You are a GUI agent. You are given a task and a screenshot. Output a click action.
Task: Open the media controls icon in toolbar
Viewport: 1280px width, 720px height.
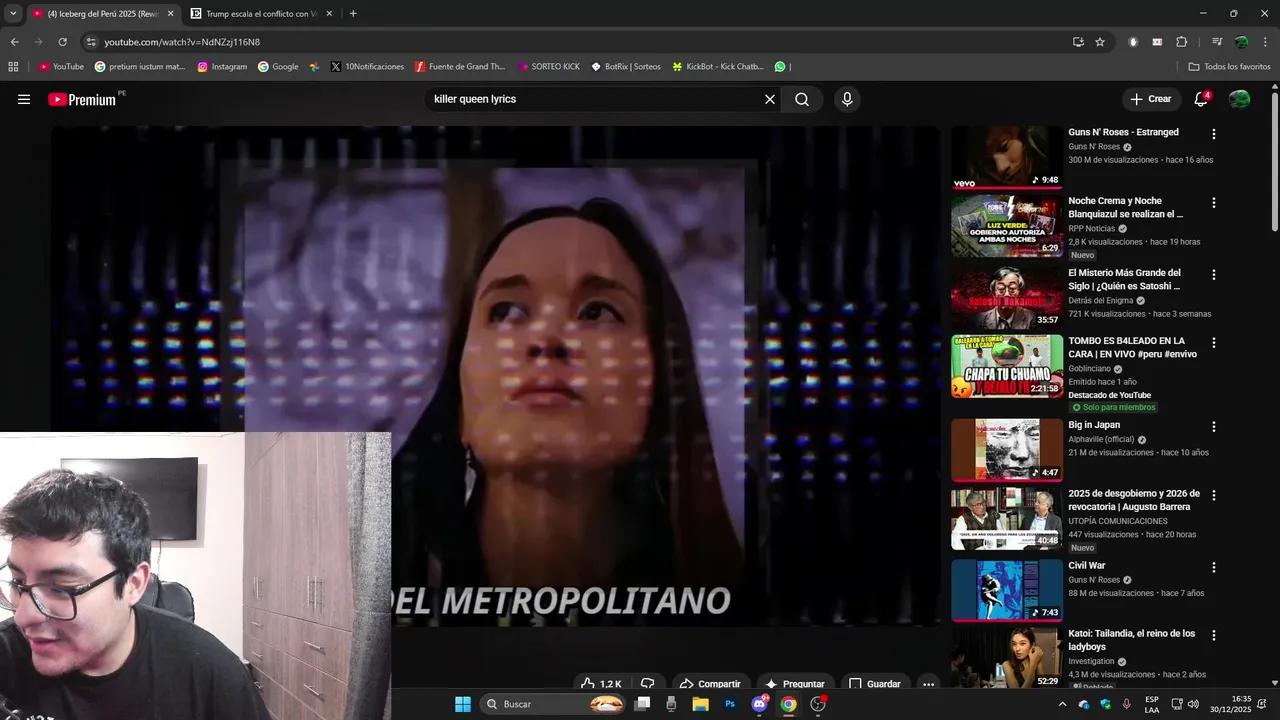point(1217,42)
